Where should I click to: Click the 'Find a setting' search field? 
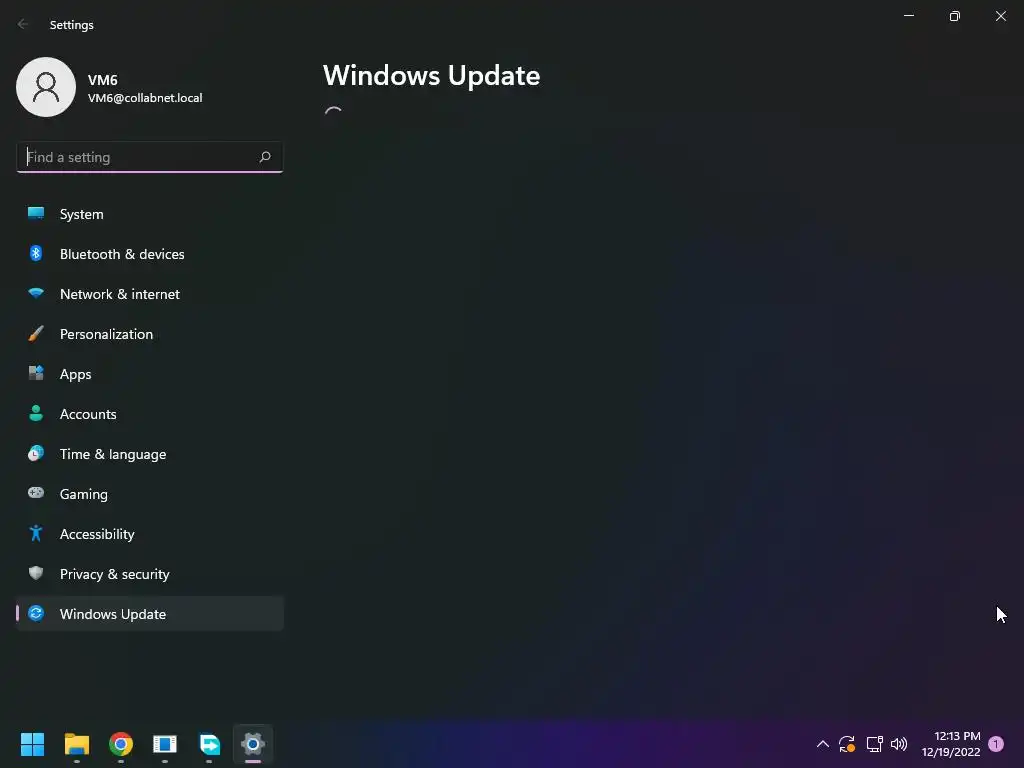coord(150,157)
